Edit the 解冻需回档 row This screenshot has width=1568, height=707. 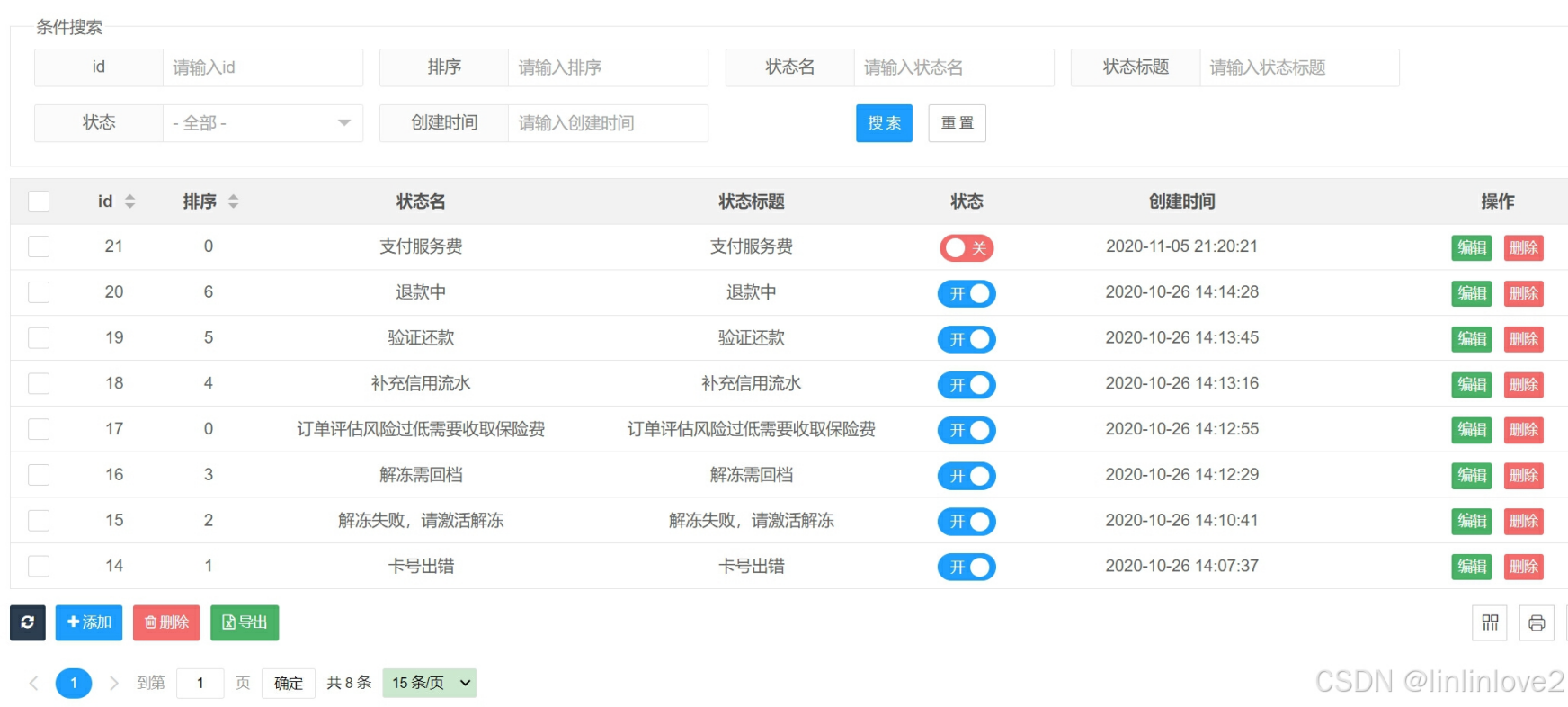[1472, 476]
